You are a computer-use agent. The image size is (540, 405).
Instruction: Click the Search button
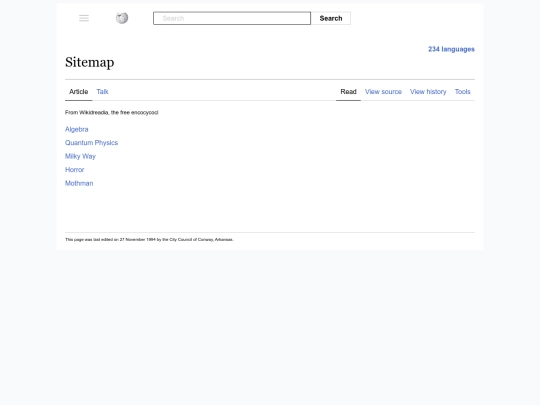tap(331, 18)
